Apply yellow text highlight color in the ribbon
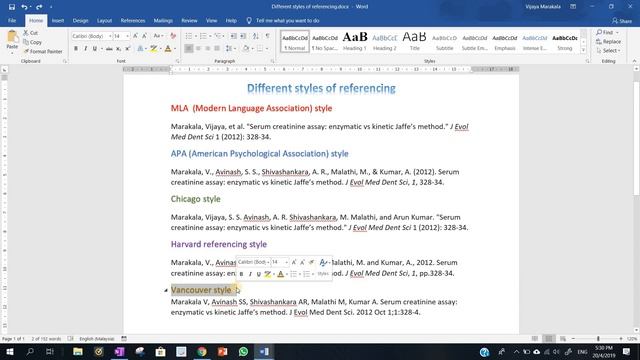The width and height of the screenshot is (640, 360). click(153, 49)
